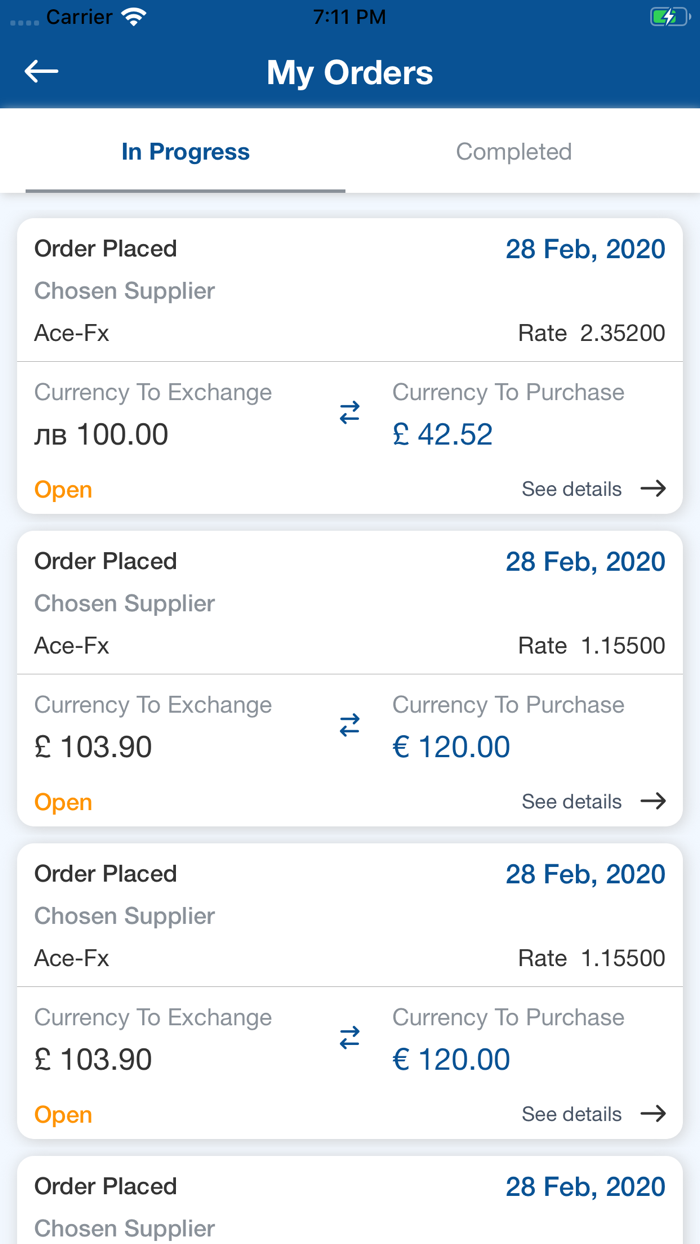Image resolution: width=700 pixels, height=1244 pixels.
Task: Tap the back arrow on My Orders screen
Action: tap(40, 70)
